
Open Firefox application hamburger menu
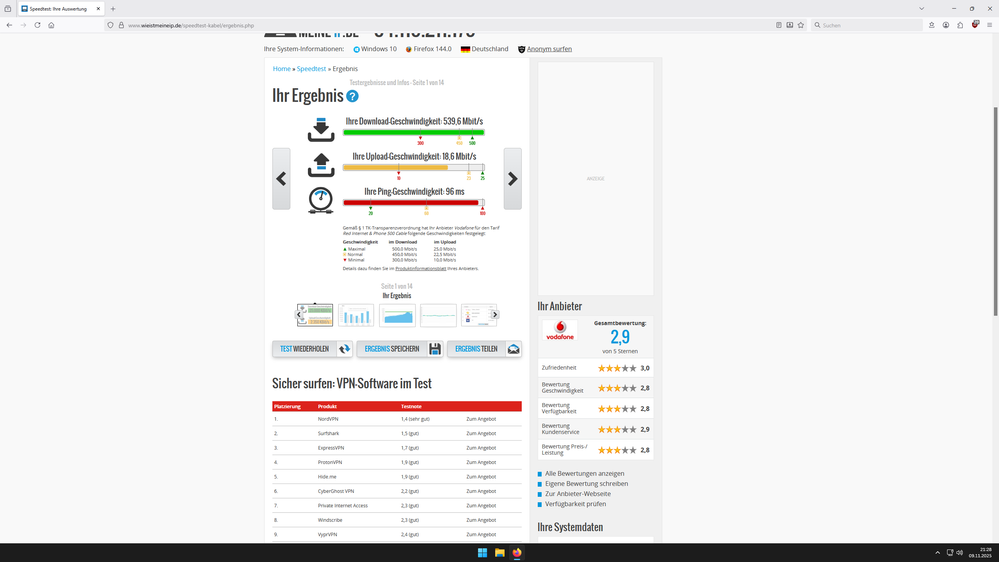click(989, 25)
